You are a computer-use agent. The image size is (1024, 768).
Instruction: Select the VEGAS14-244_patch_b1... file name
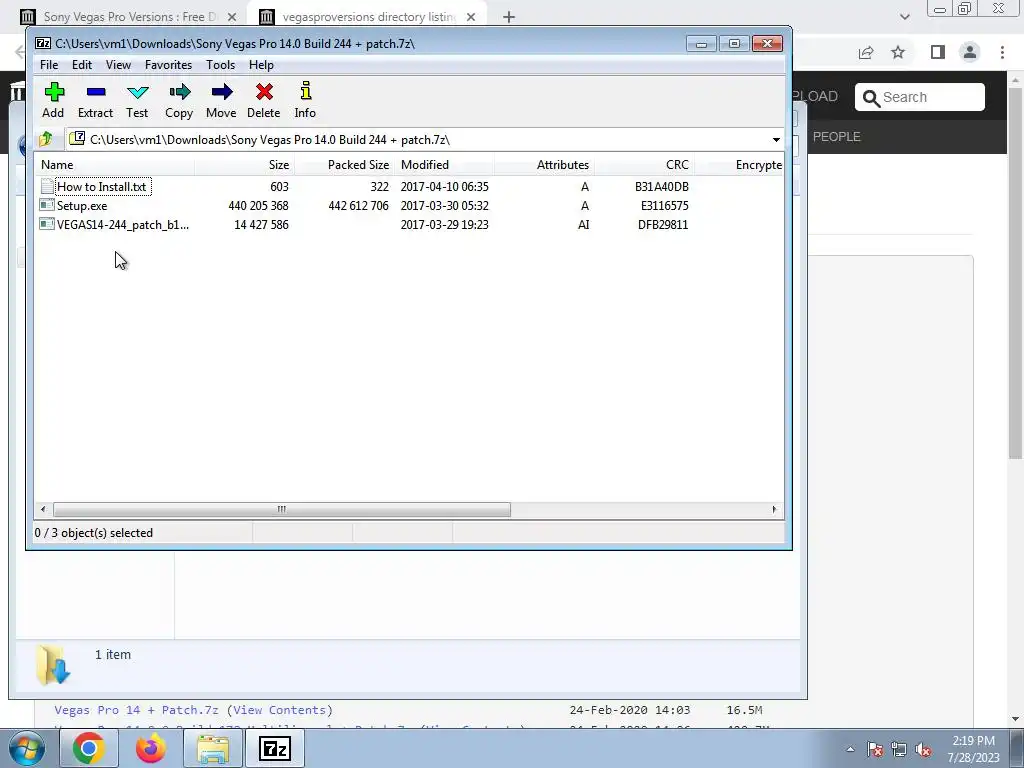coord(123,225)
